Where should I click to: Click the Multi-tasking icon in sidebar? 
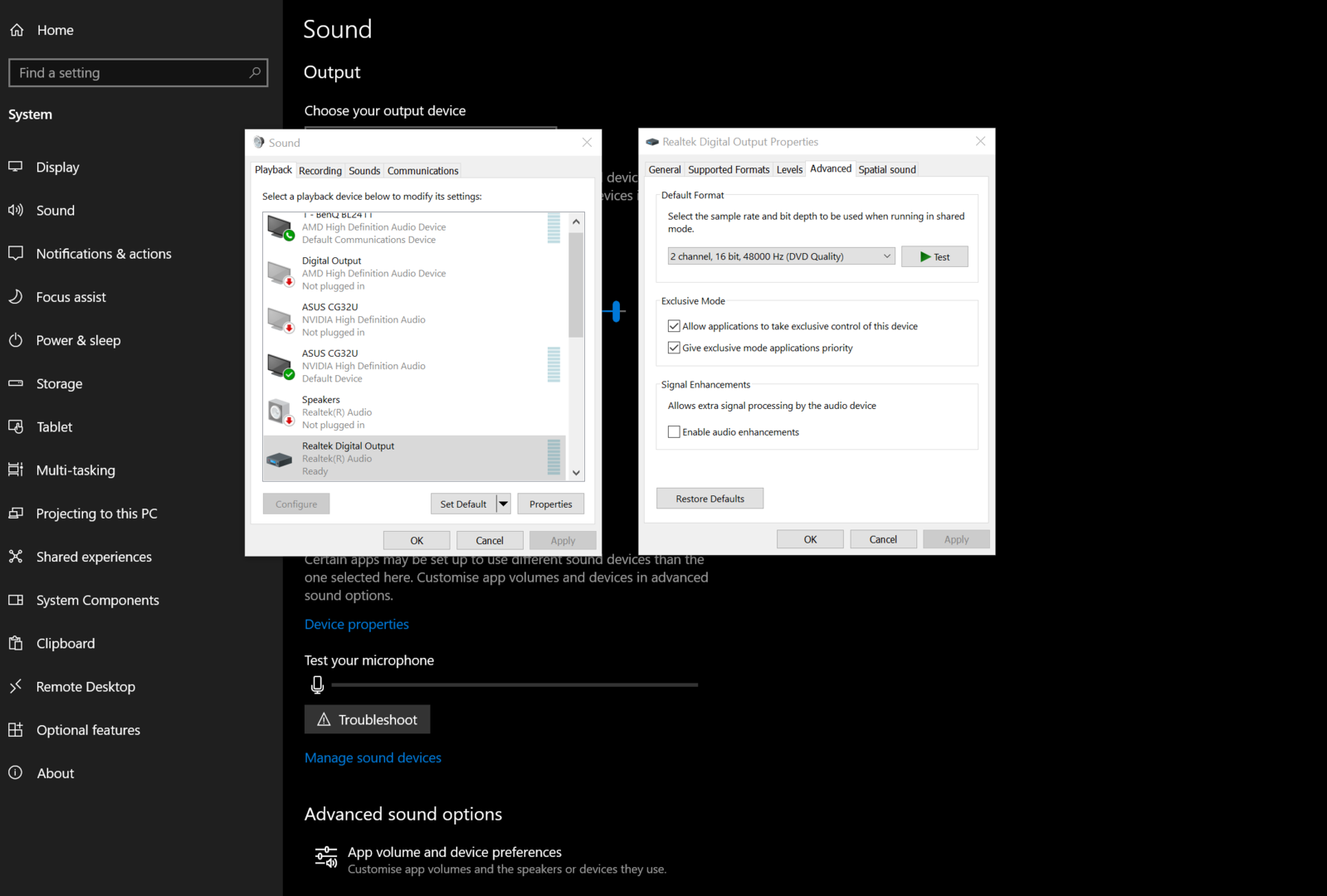[16, 470]
